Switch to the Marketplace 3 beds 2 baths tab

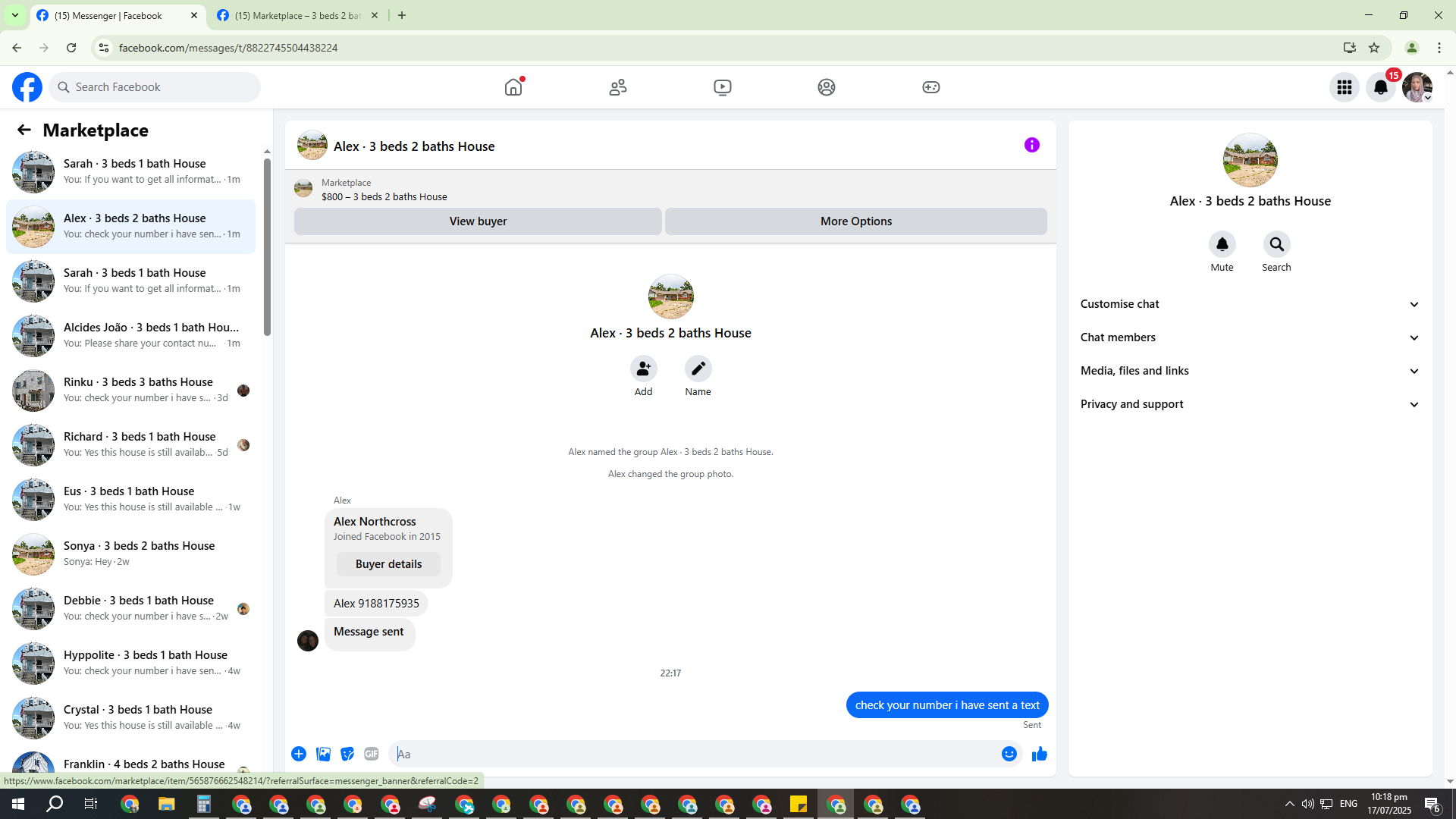pos(297,15)
